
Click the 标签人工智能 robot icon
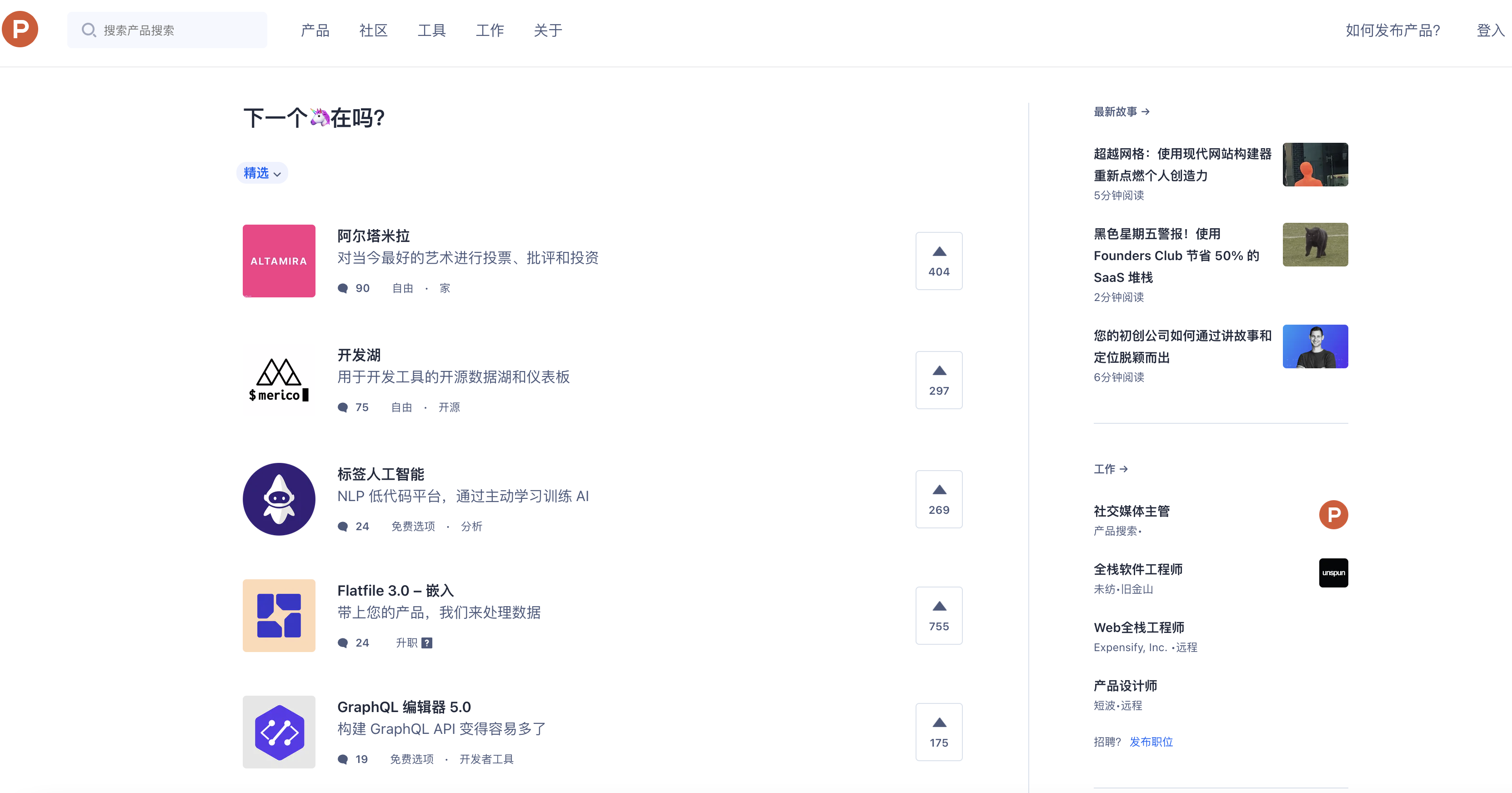pos(279,499)
